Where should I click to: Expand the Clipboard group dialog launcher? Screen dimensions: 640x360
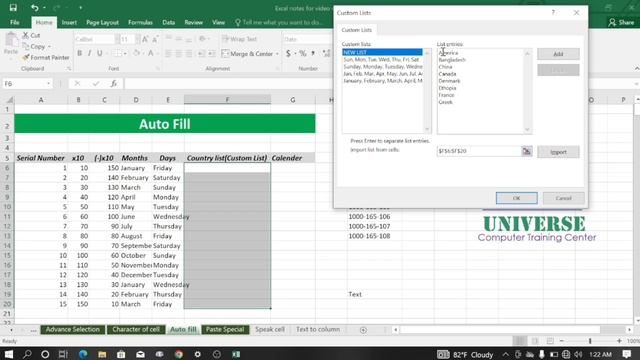[68, 69]
